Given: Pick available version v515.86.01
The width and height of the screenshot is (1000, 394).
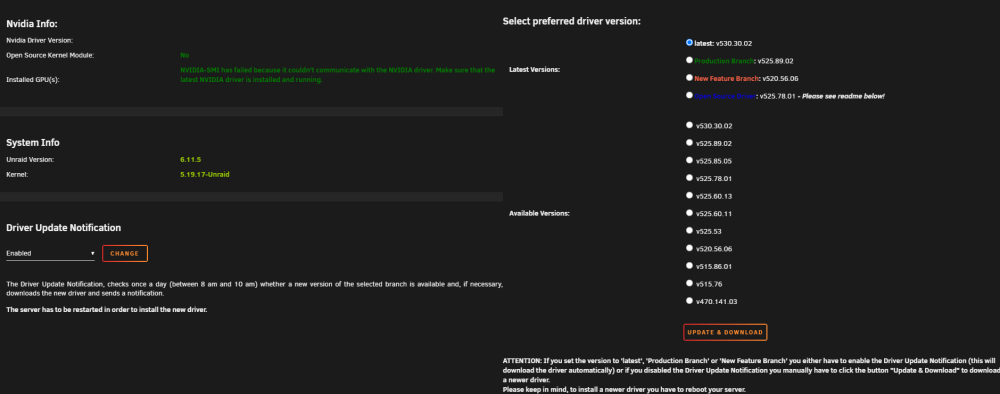Looking at the screenshot, I should (689, 265).
